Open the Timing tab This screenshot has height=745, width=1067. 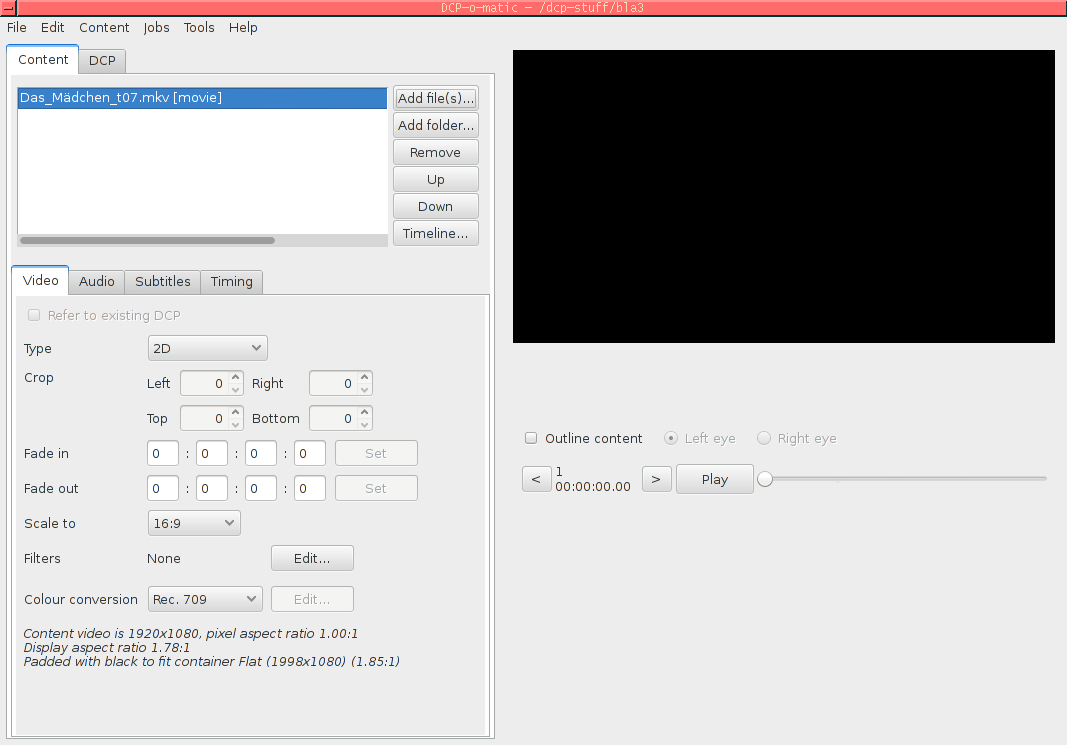(x=231, y=282)
